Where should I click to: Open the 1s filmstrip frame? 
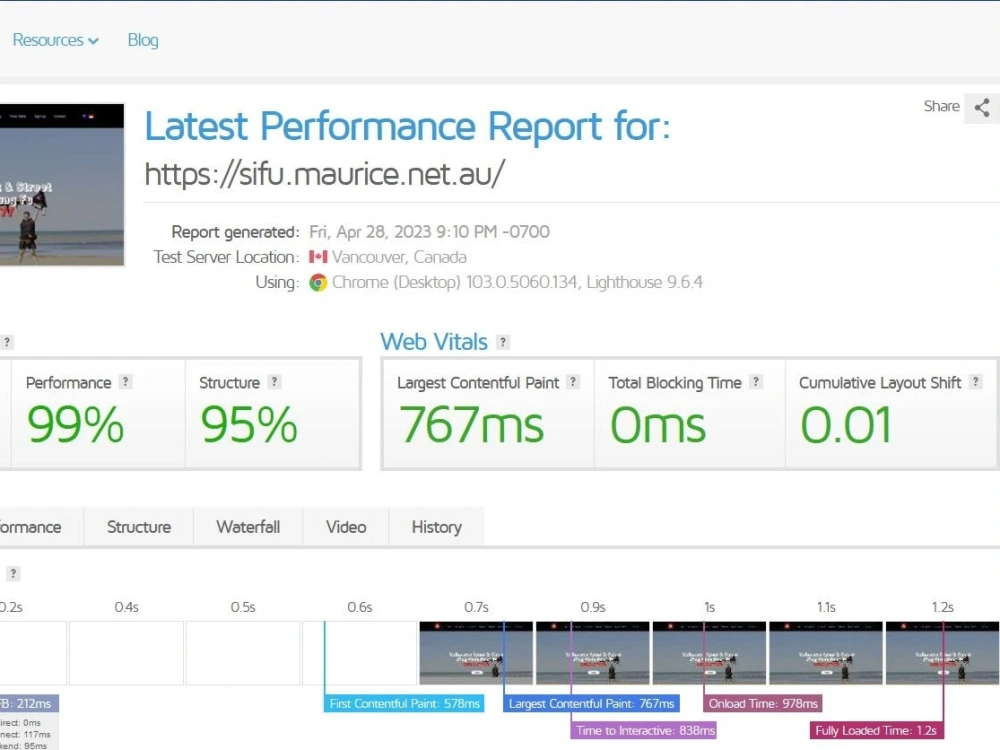coord(709,653)
